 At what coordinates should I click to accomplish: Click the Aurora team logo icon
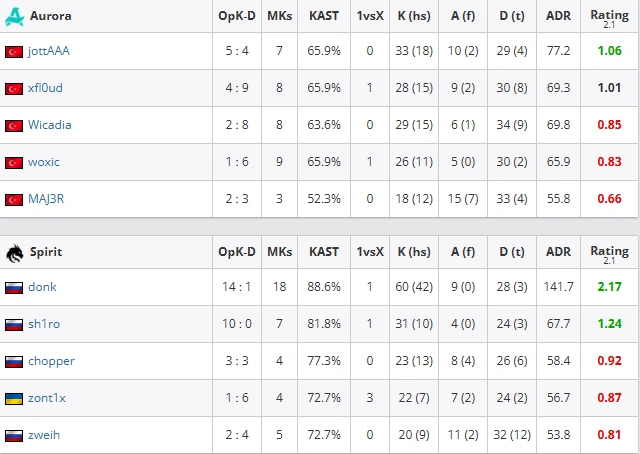[x=15, y=16]
